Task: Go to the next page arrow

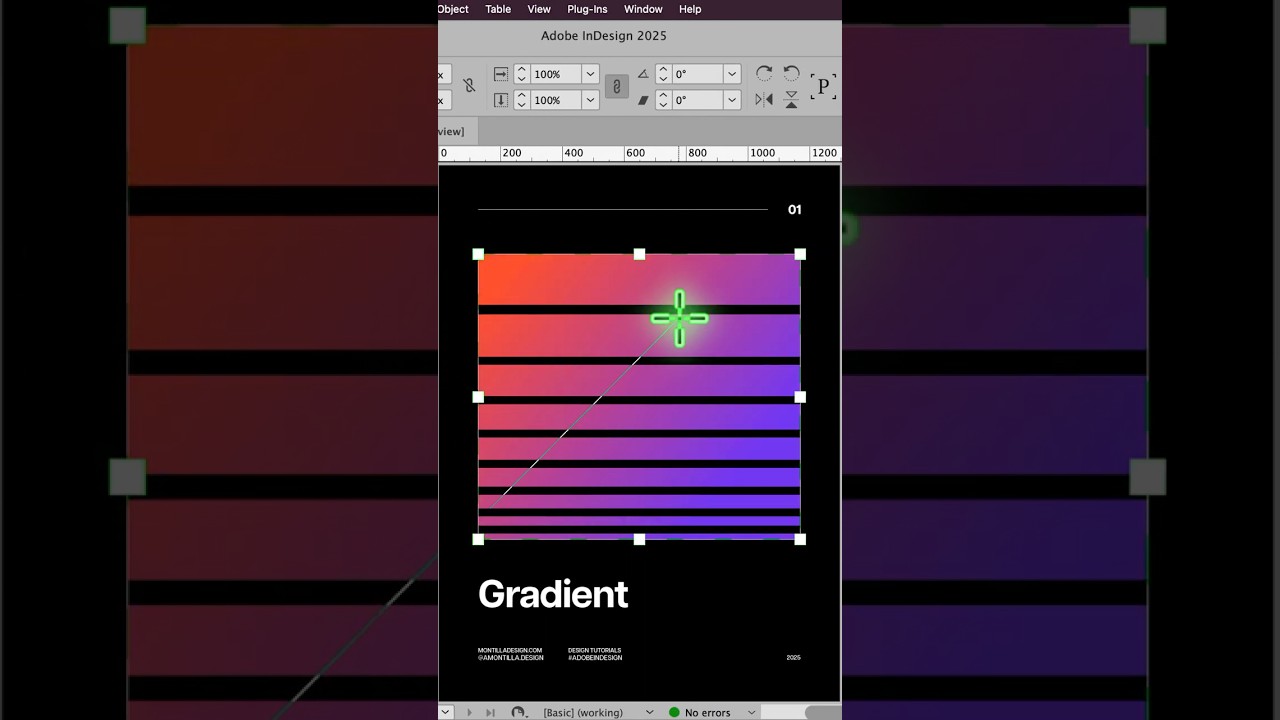Action: coord(469,712)
